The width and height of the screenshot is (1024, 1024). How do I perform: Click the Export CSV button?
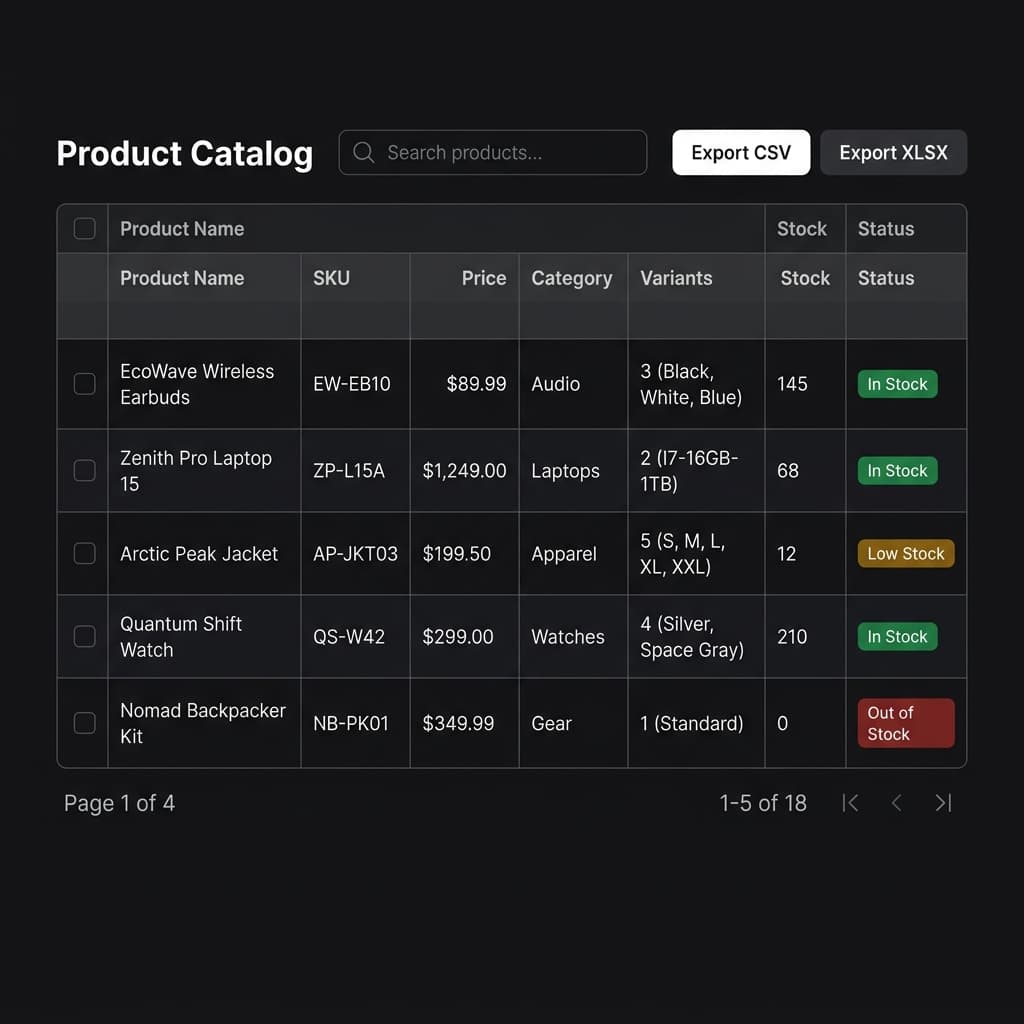coord(741,152)
